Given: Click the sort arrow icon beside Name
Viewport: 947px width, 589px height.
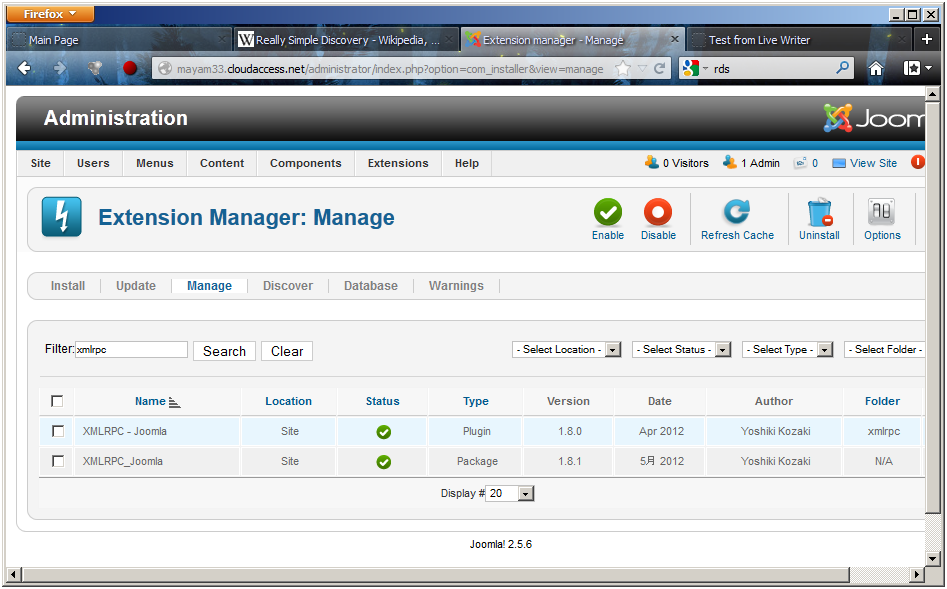Looking at the screenshot, I should (x=175, y=402).
